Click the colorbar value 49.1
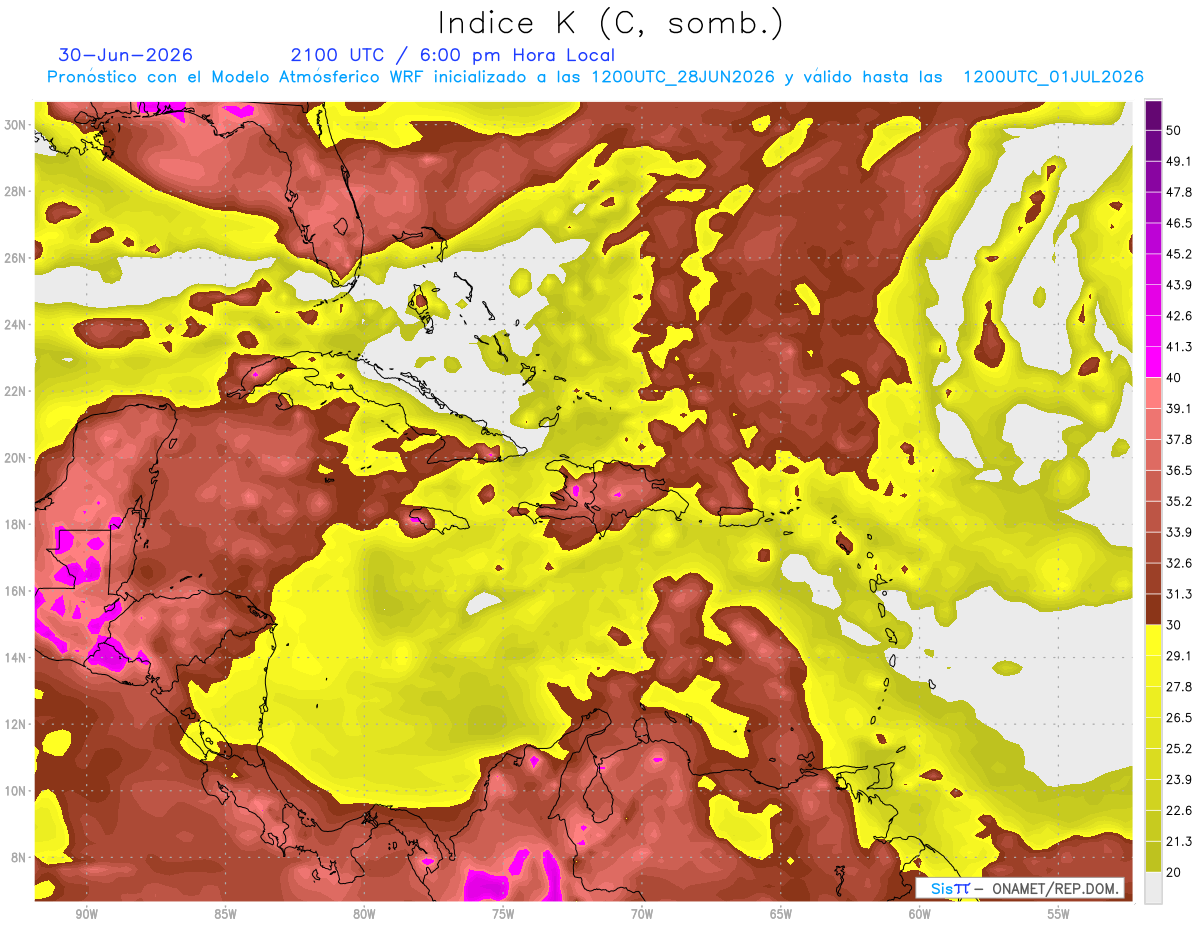The image size is (1200, 927). pyautogui.click(x=1178, y=161)
